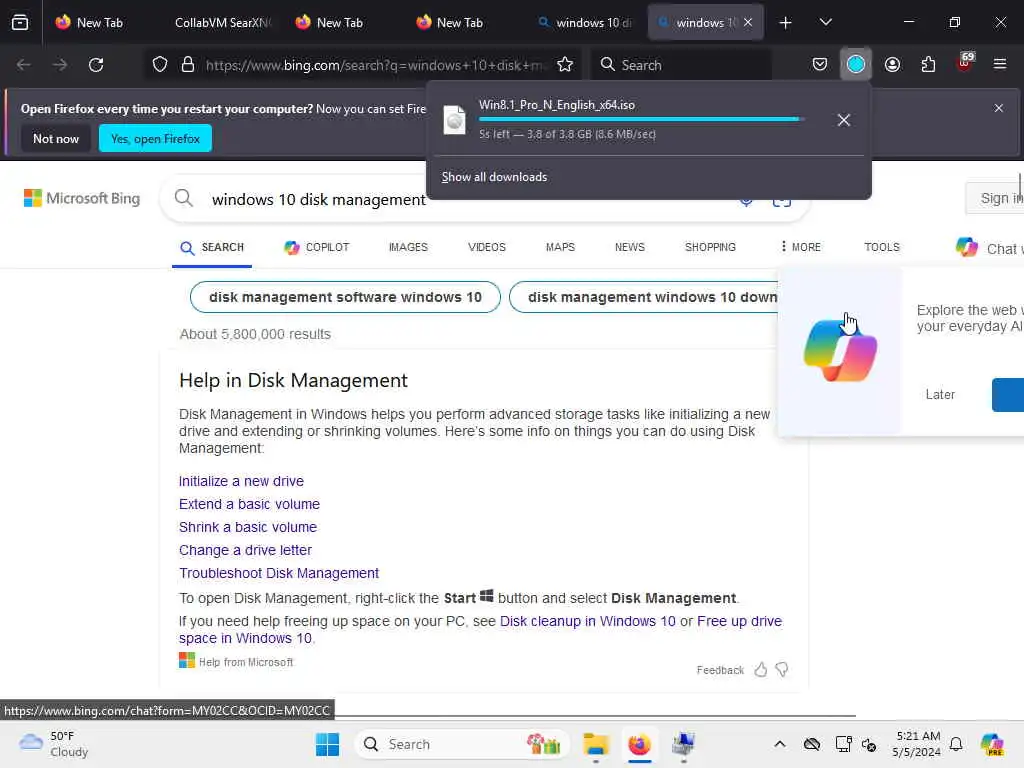The image size is (1024, 768).
Task: Click Firefox icon in taskbar
Action: coord(639,744)
